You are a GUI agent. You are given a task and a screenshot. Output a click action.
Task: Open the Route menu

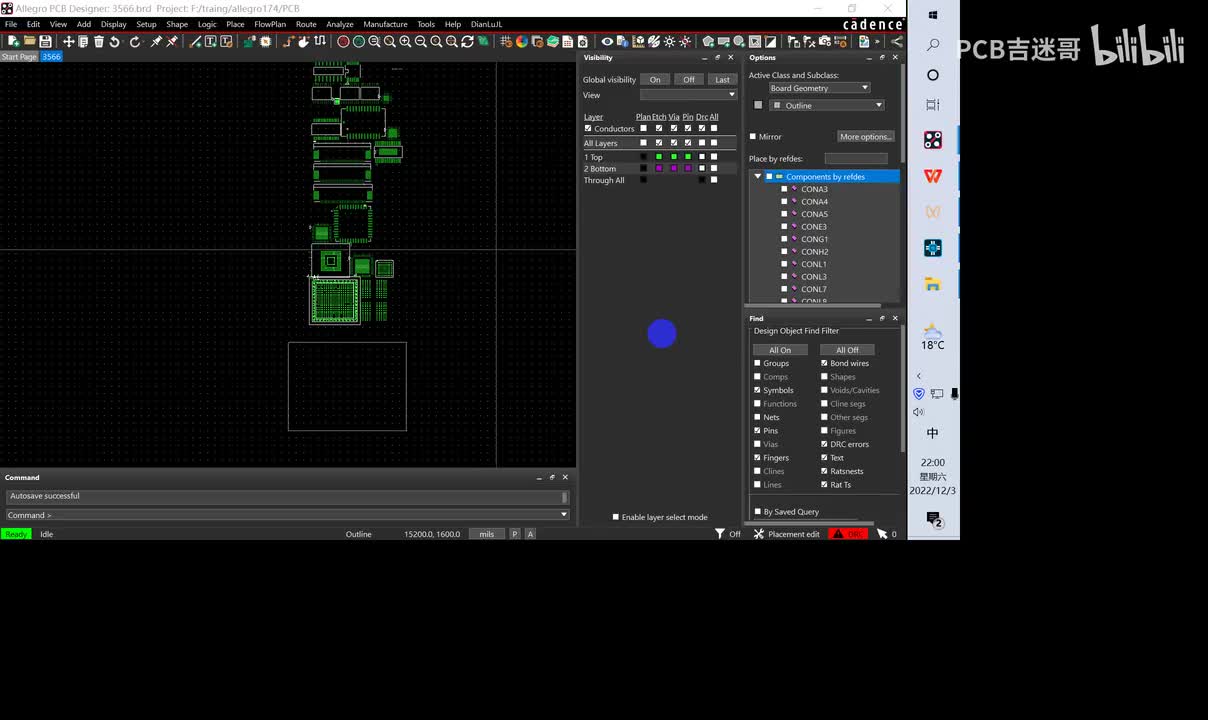306,24
